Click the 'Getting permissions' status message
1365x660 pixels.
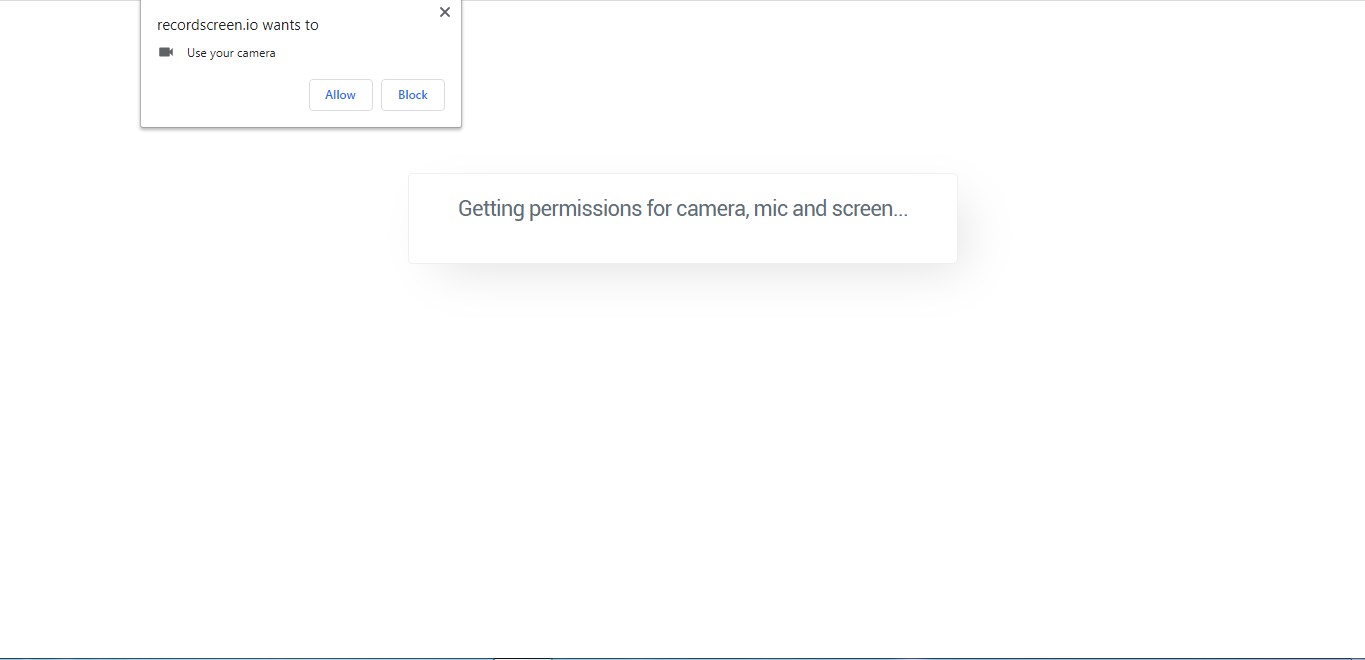683,209
